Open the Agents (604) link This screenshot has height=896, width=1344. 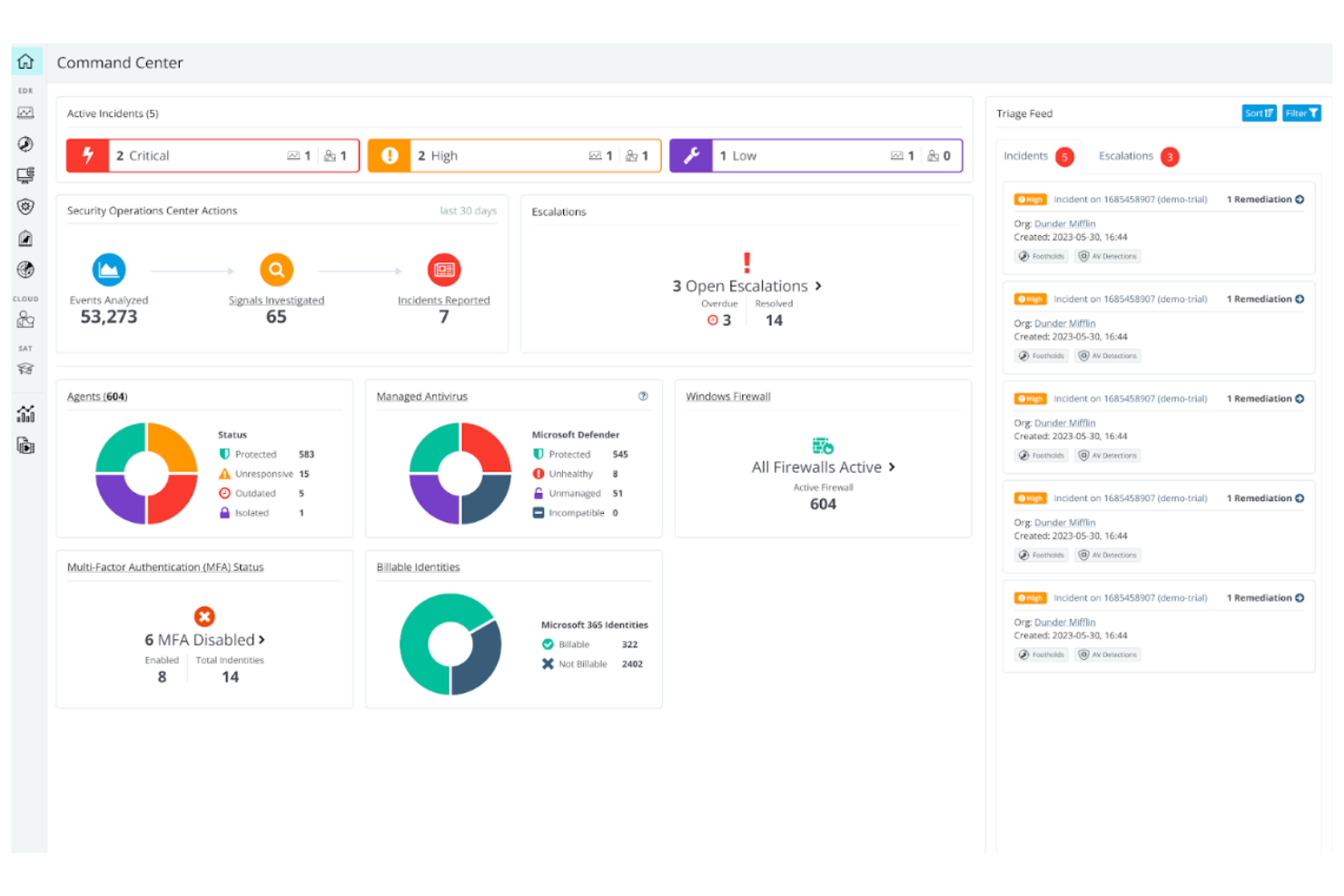97,397
